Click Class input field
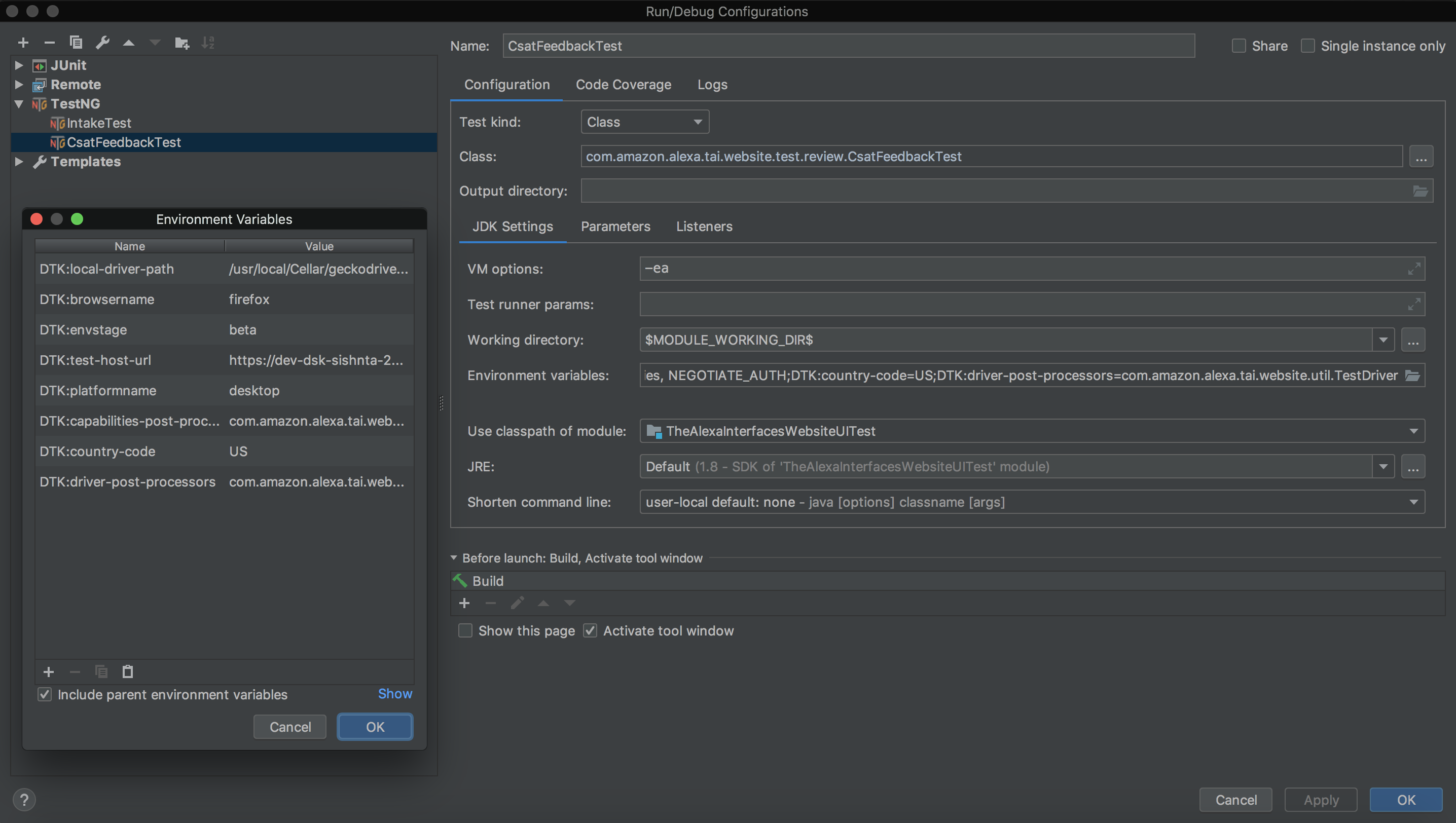The image size is (1456, 823). [x=992, y=157]
